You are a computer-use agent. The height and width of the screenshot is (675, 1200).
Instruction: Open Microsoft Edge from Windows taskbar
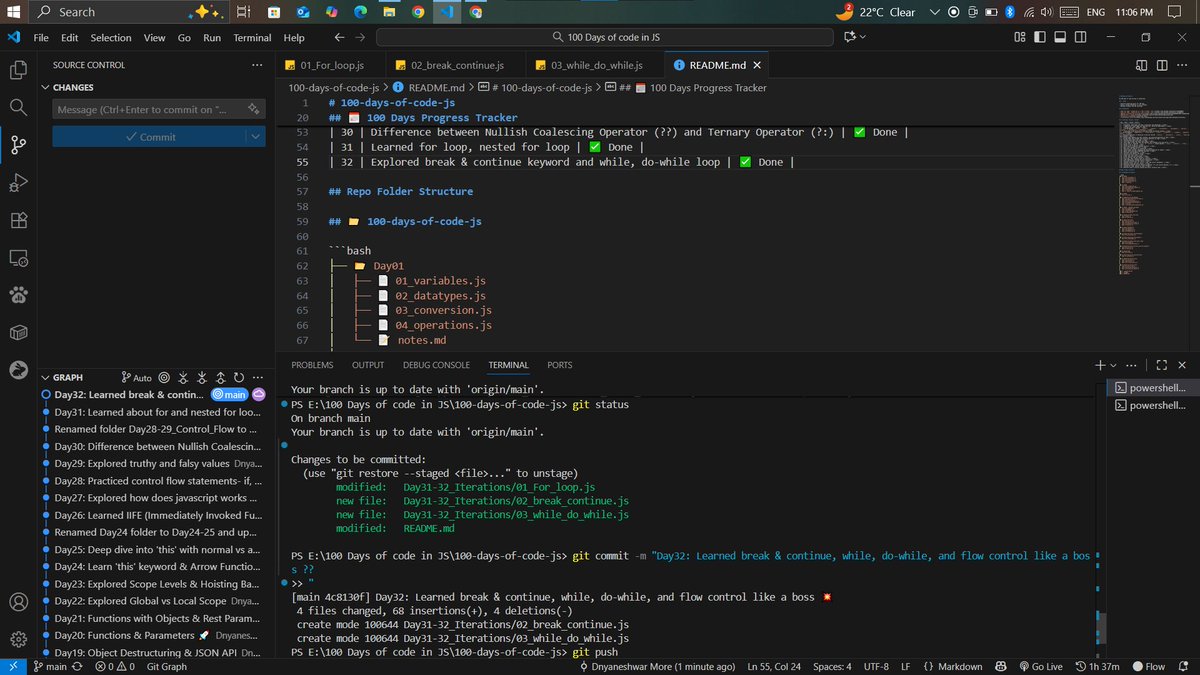[x=359, y=12]
